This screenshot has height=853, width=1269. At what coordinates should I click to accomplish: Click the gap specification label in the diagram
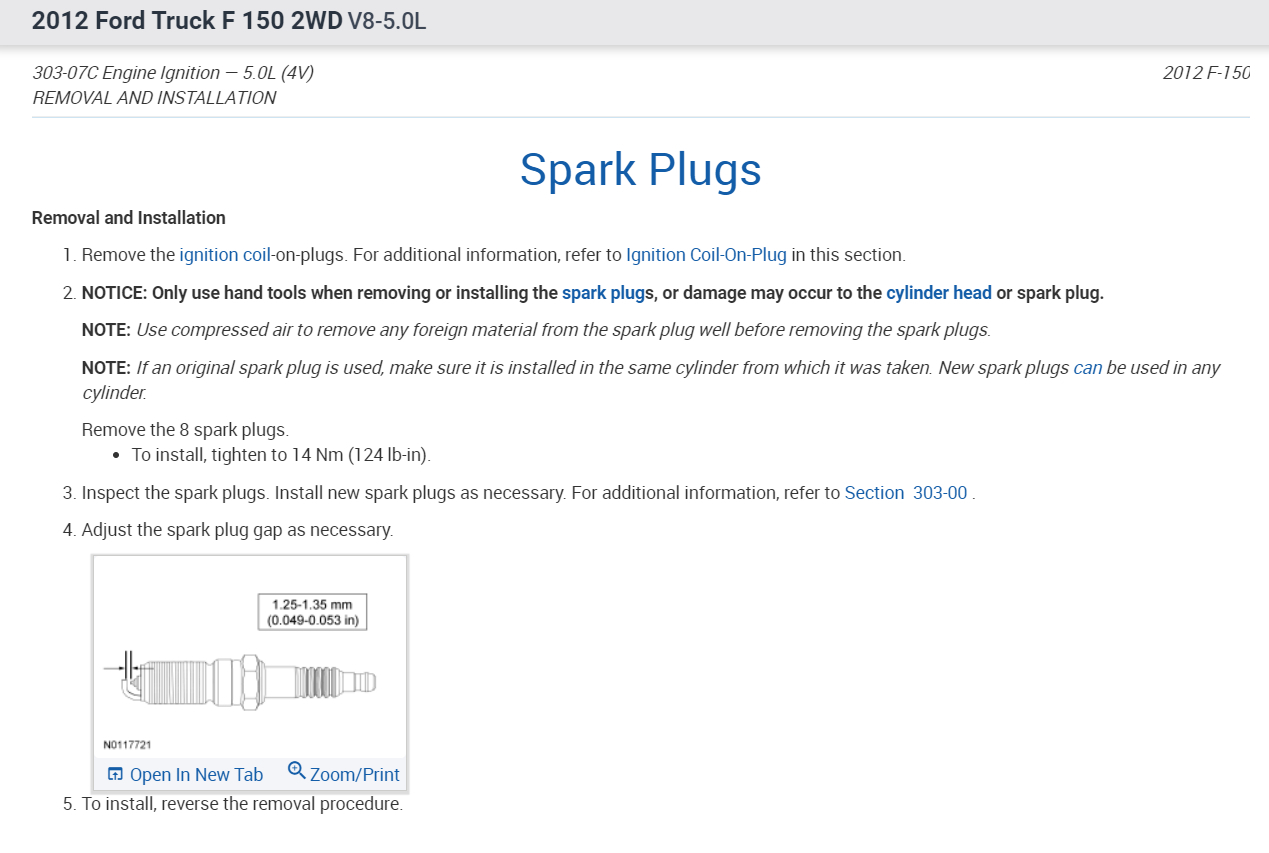[313, 612]
